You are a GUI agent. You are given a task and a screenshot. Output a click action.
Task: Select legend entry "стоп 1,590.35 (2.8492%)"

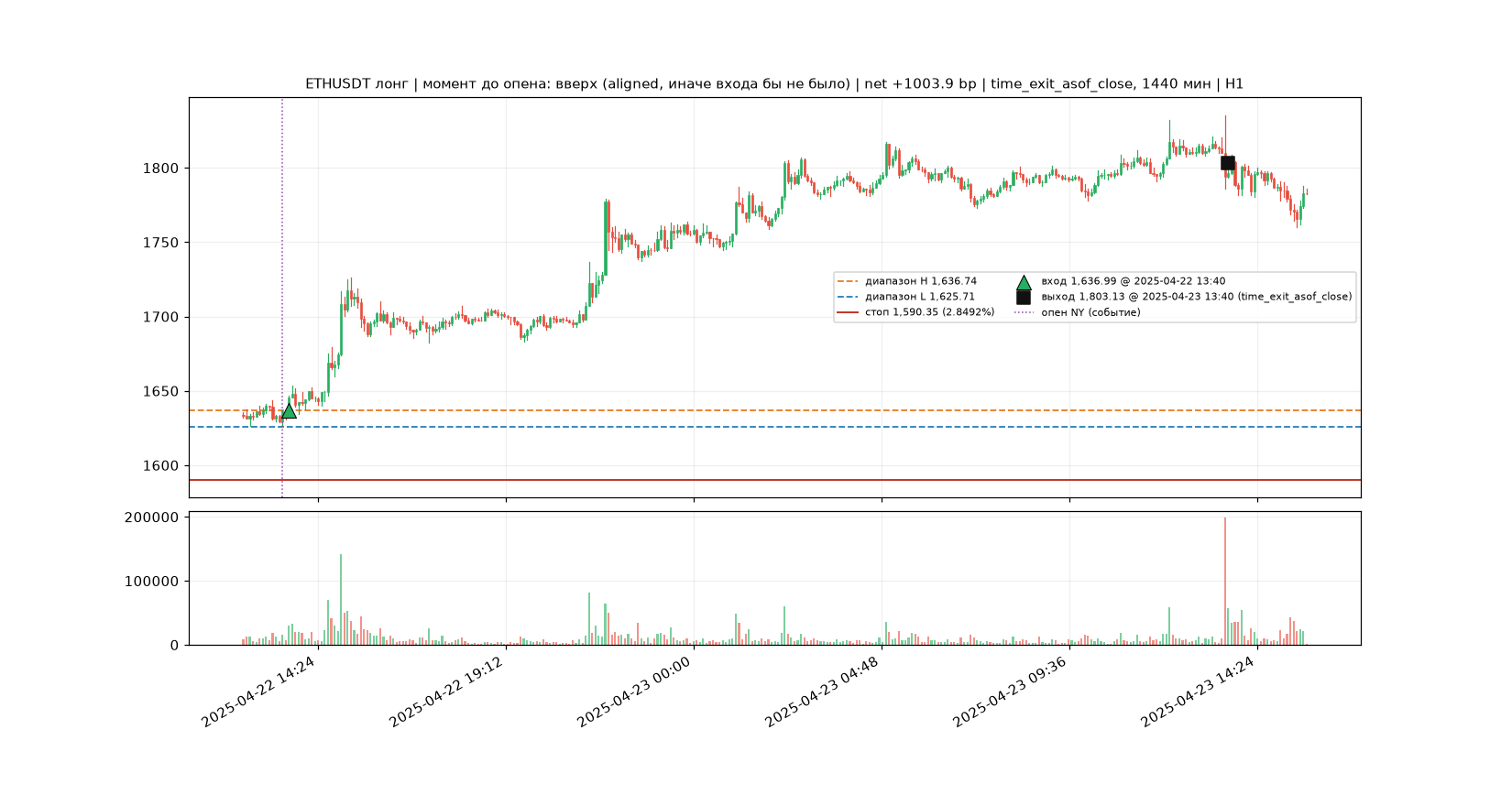click(x=930, y=312)
